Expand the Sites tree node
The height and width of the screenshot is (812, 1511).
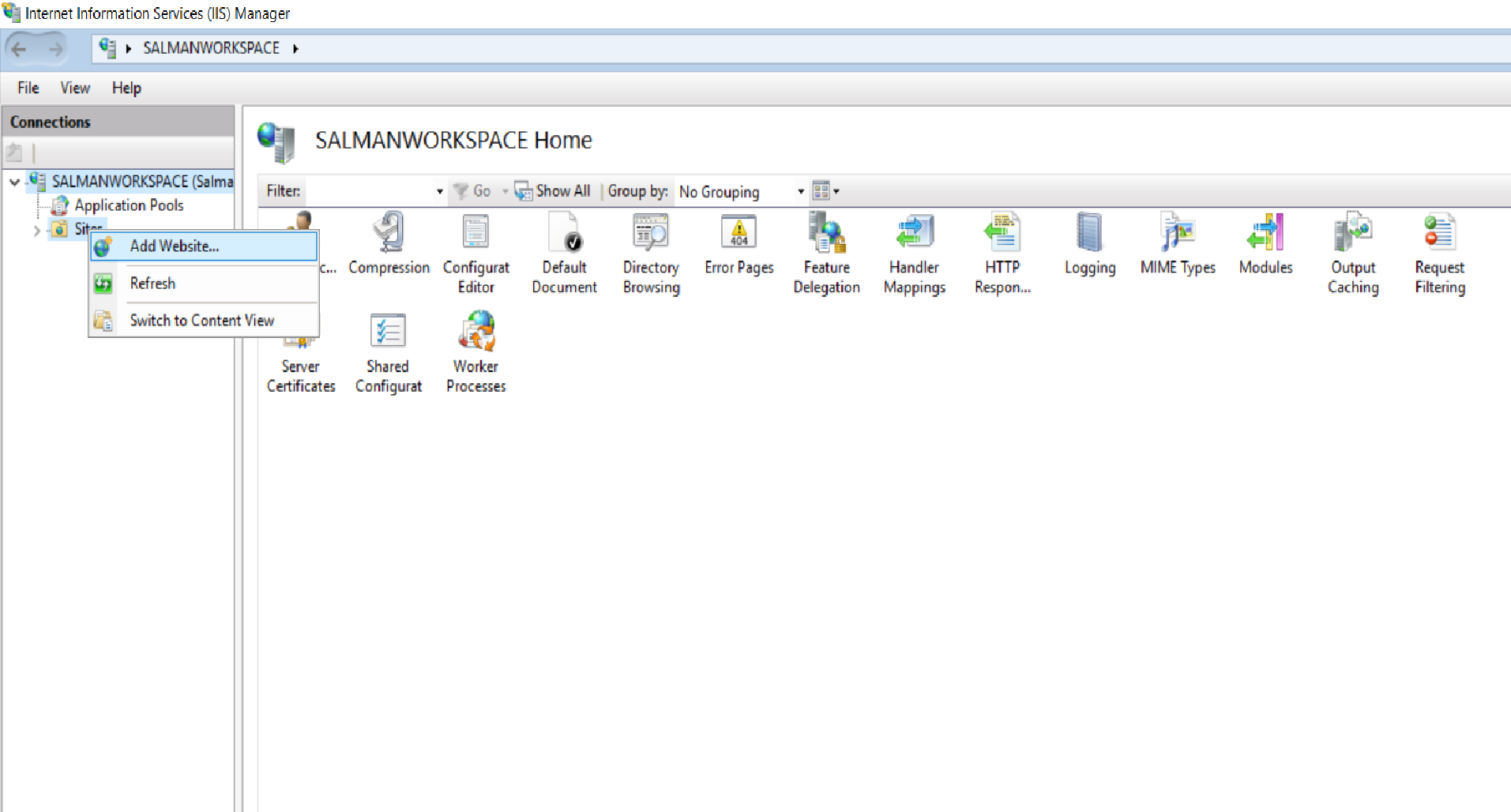[x=36, y=231]
